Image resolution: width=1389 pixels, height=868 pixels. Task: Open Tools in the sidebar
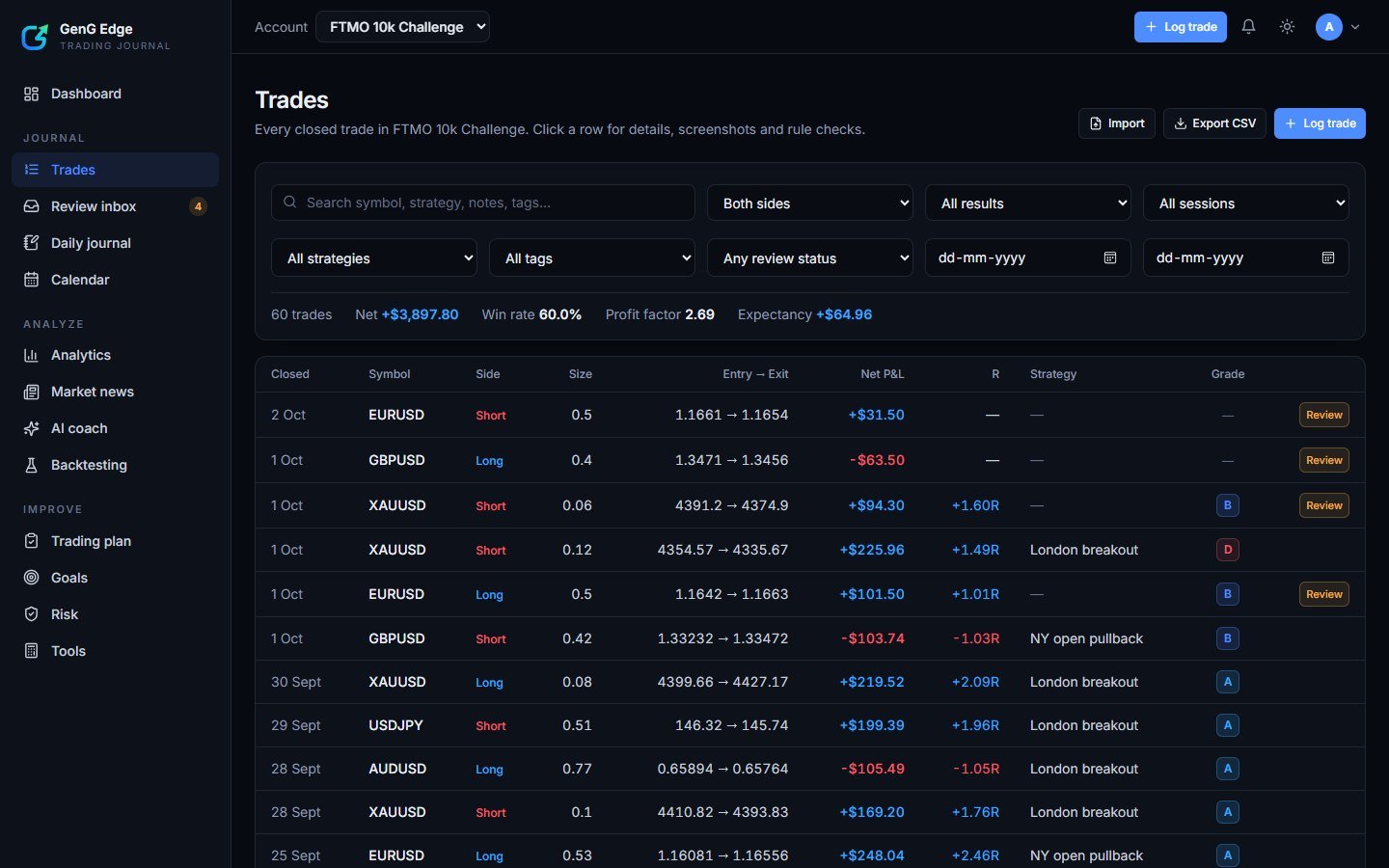tap(115, 651)
